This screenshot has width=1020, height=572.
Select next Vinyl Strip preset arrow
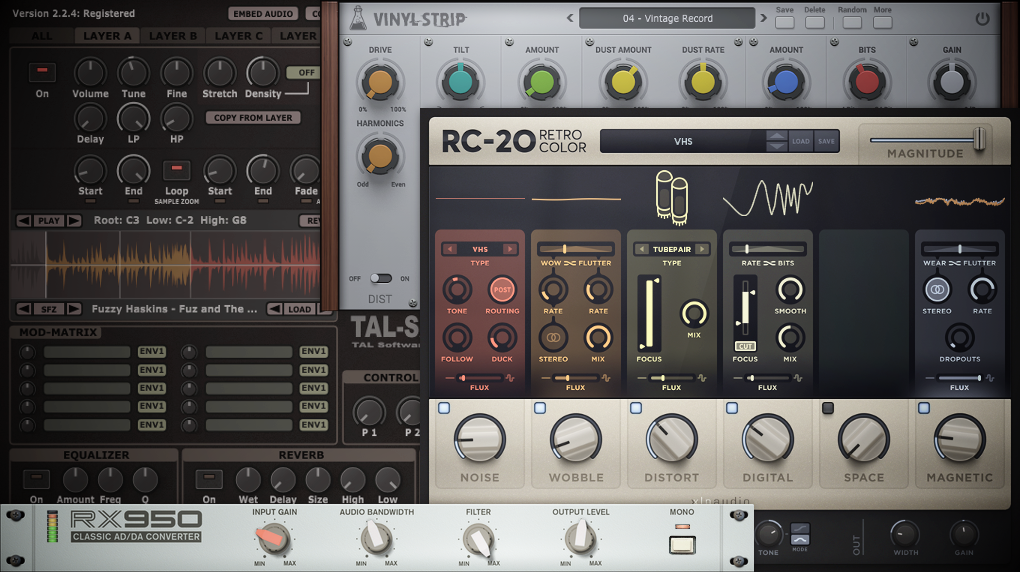coord(764,18)
